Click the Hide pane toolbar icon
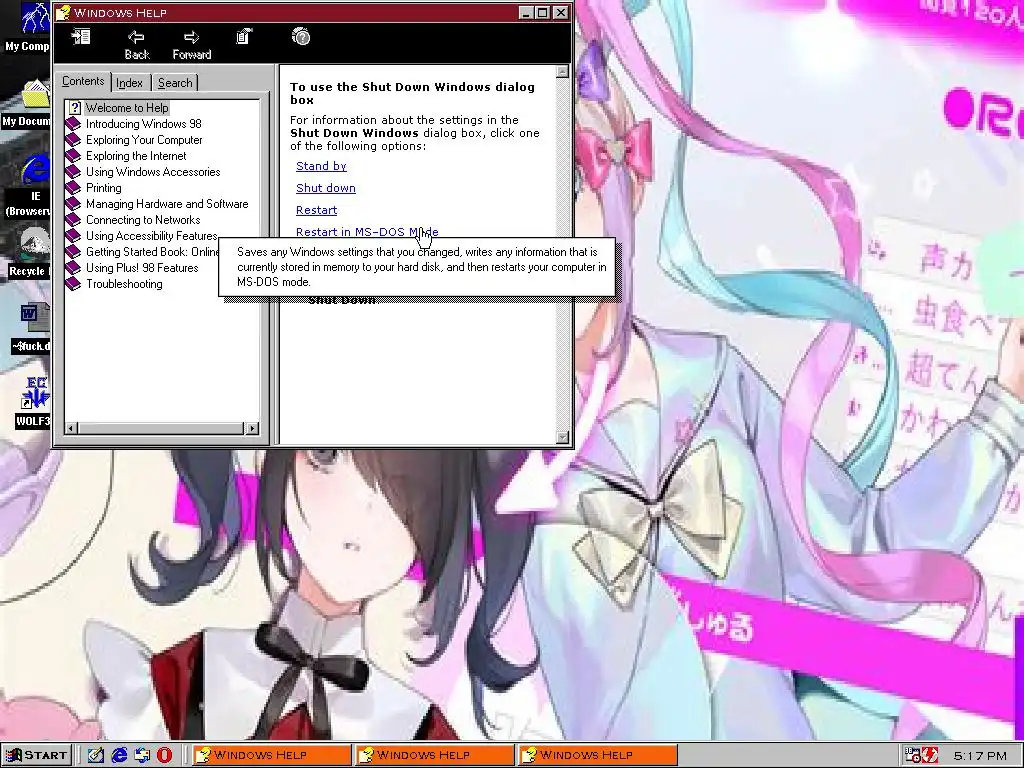1024x768 pixels. 81,37
